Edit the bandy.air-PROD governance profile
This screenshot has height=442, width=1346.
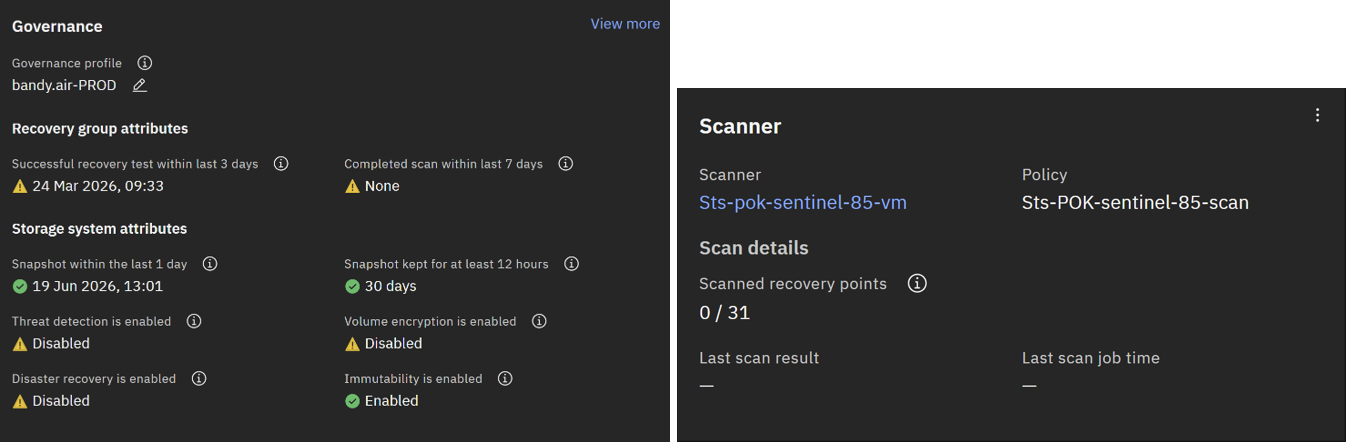click(140, 85)
